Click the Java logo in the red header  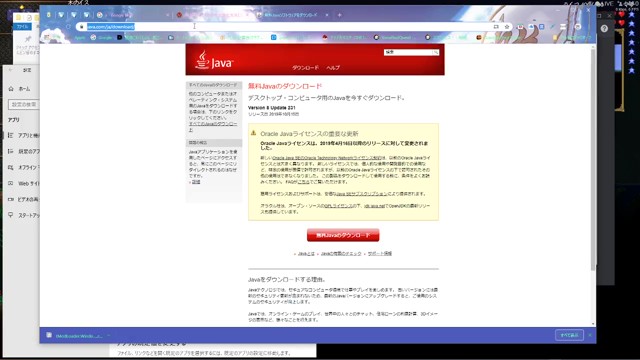214,60
